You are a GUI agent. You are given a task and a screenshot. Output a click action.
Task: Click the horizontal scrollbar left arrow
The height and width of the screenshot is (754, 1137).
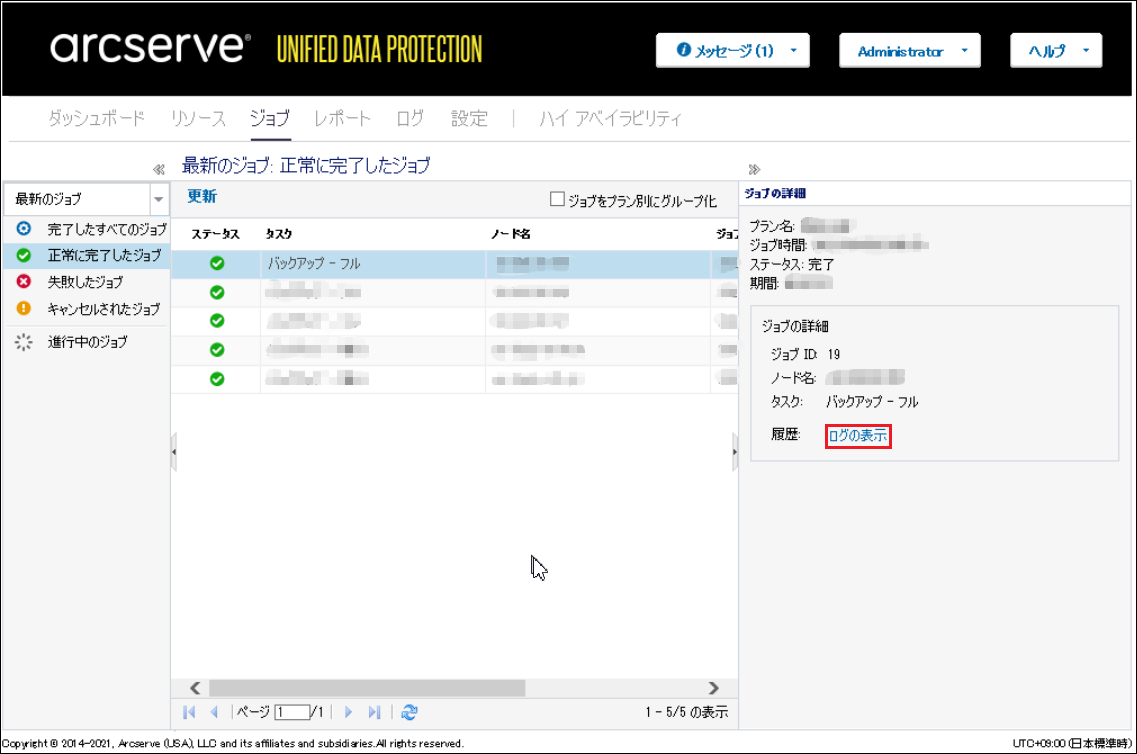click(195, 688)
